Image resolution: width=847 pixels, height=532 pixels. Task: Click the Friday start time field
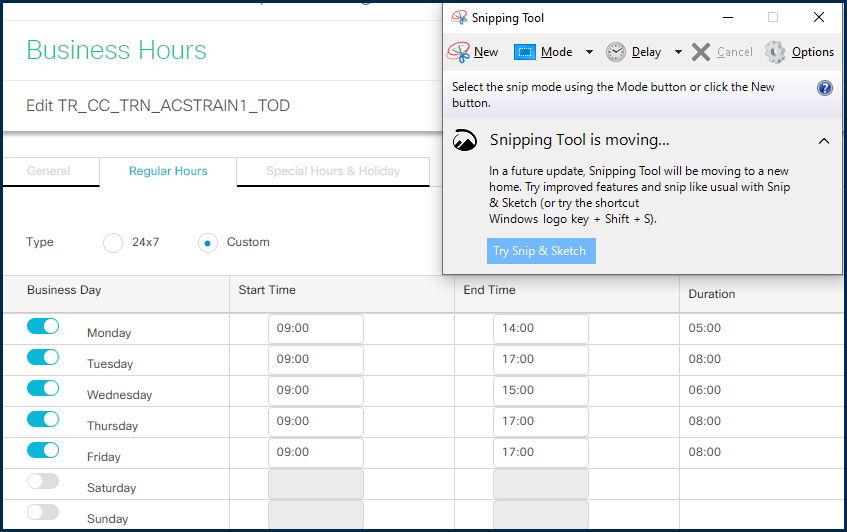316,453
